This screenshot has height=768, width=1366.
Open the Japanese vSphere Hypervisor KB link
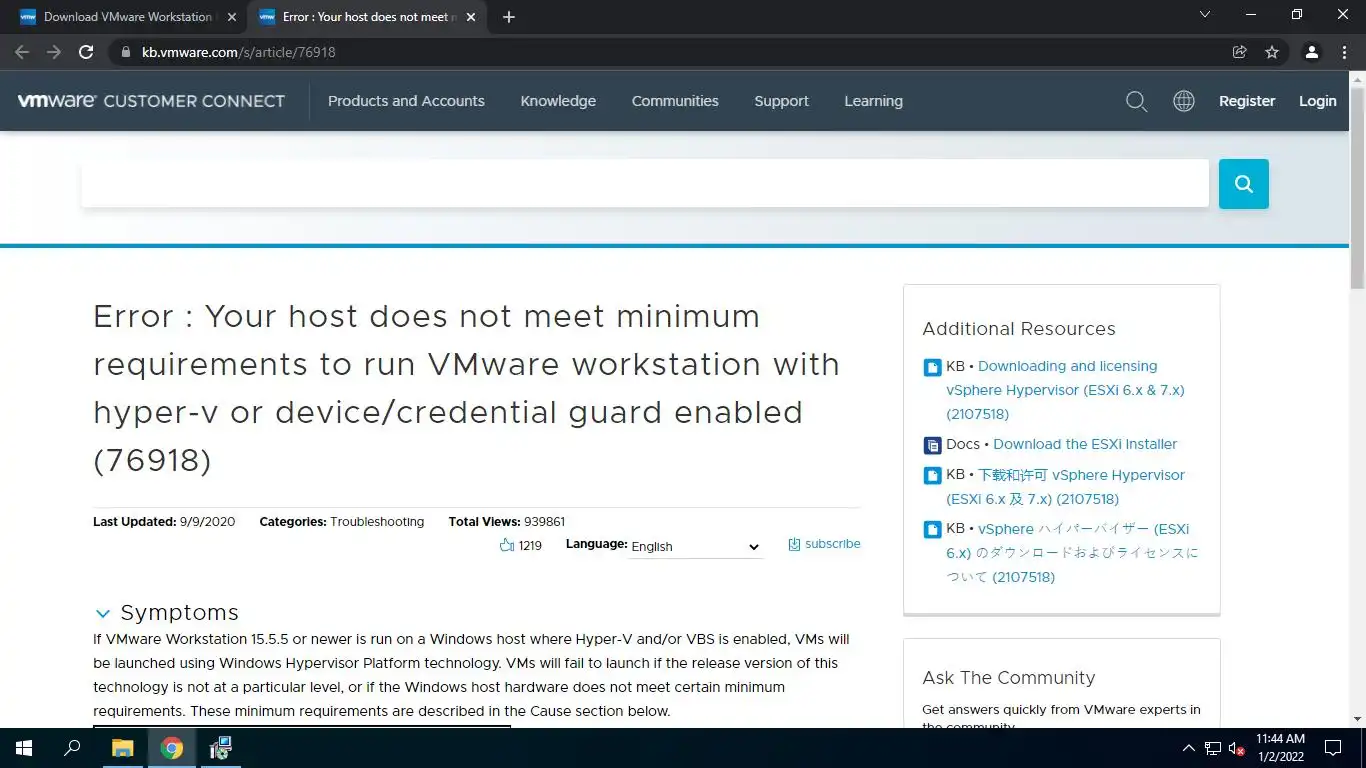point(1072,553)
